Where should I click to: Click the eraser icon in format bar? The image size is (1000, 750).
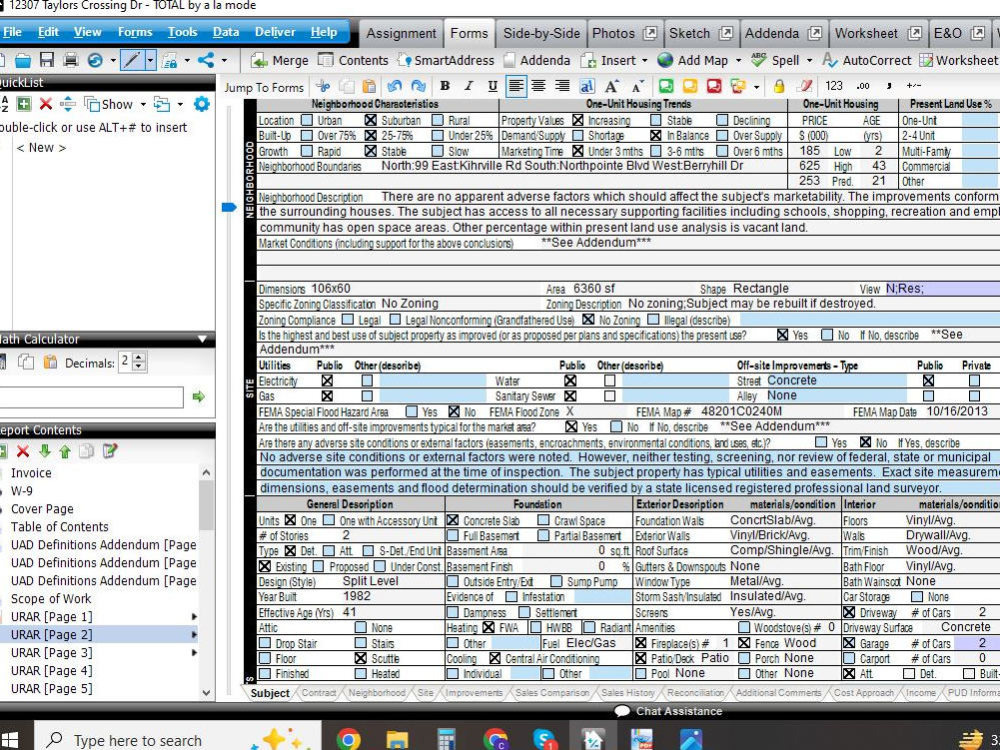(805, 86)
